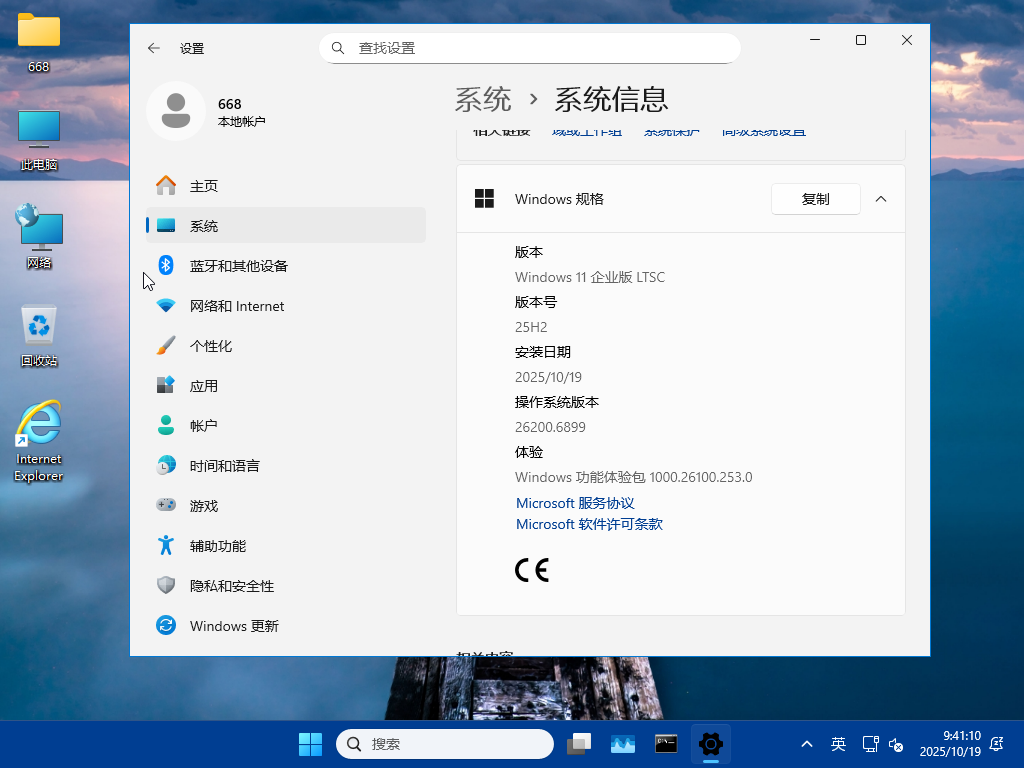Open Personalization via the paintbrush icon
The height and width of the screenshot is (768, 1024).
166,346
